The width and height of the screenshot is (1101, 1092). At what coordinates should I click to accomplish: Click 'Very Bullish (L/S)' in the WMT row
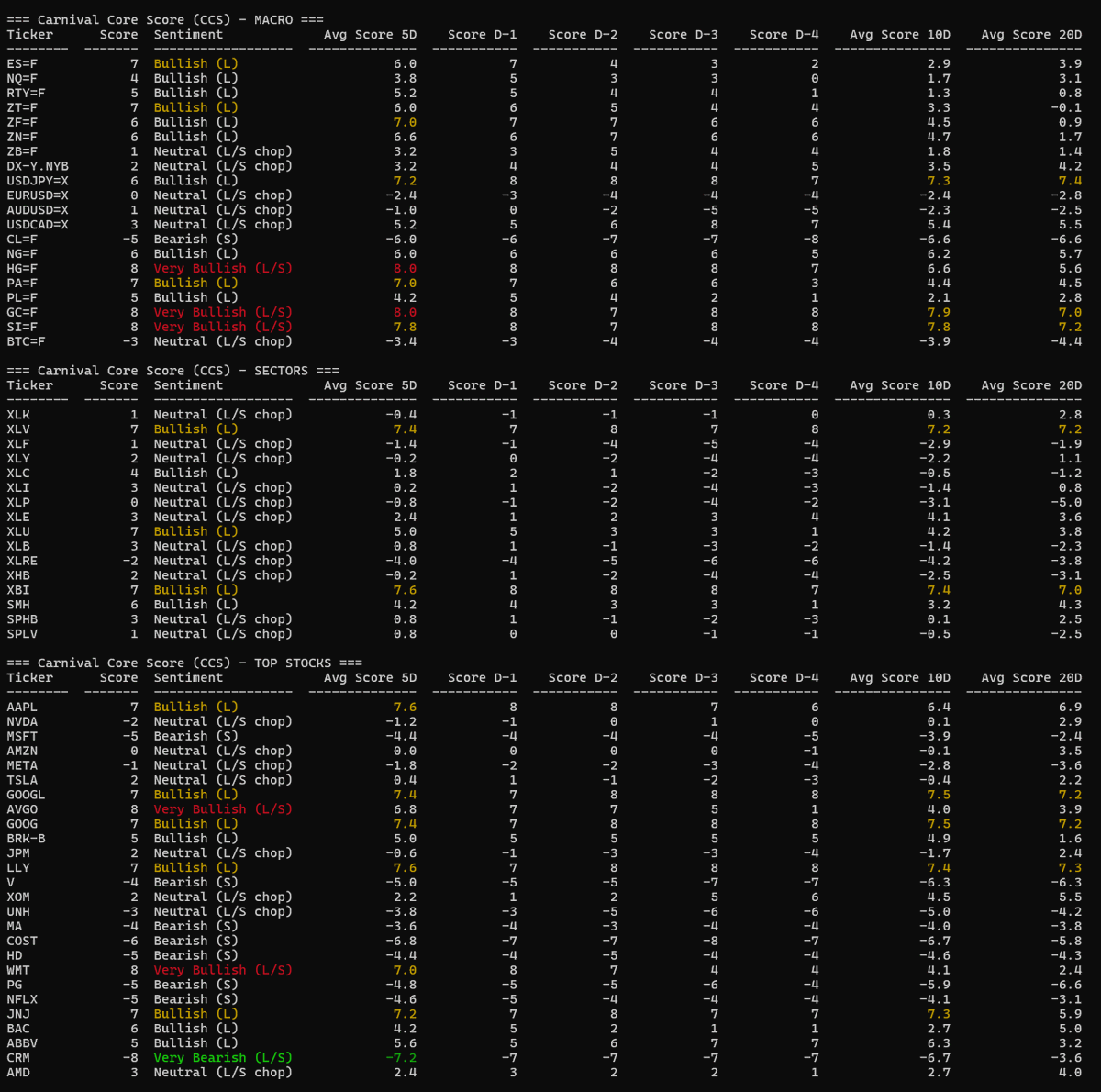pos(223,970)
